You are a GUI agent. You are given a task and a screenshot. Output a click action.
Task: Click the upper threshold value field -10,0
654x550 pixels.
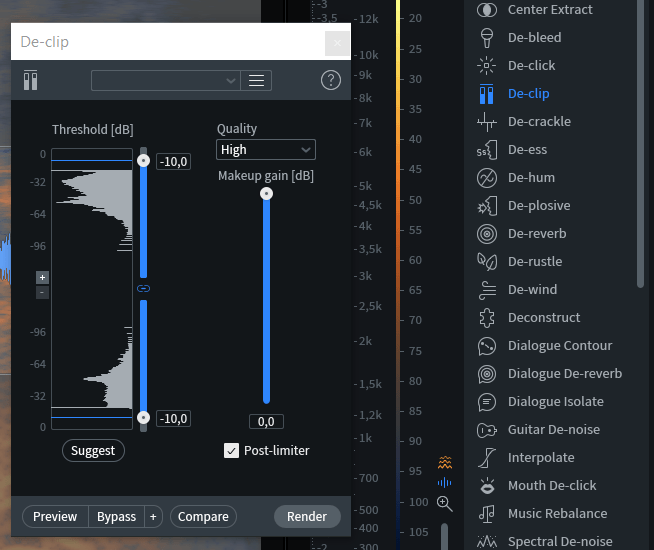pyautogui.click(x=174, y=162)
